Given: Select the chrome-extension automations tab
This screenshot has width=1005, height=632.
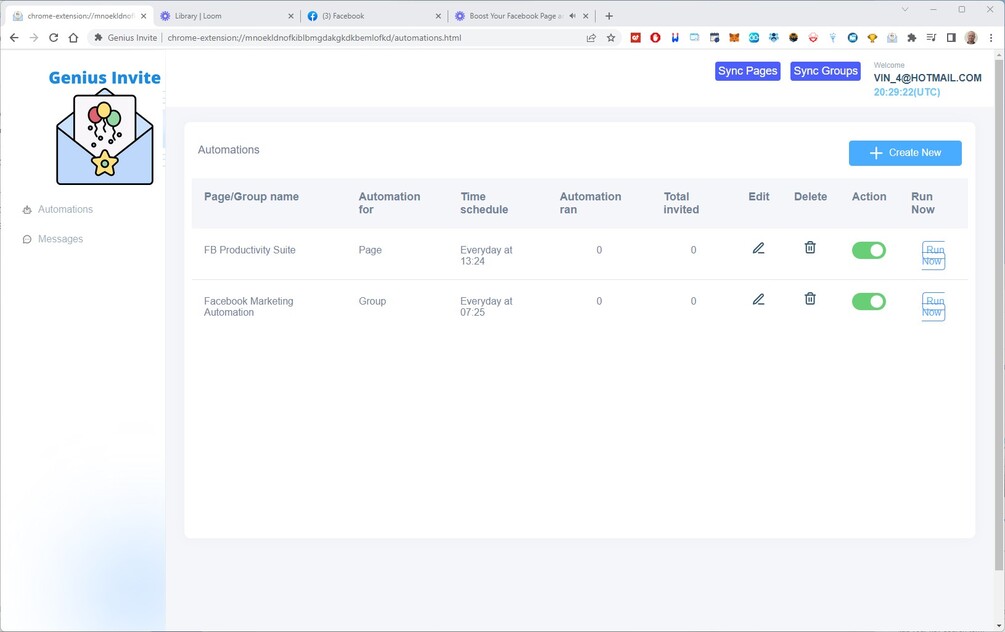Looking at the screenshot, I should 80,16.
